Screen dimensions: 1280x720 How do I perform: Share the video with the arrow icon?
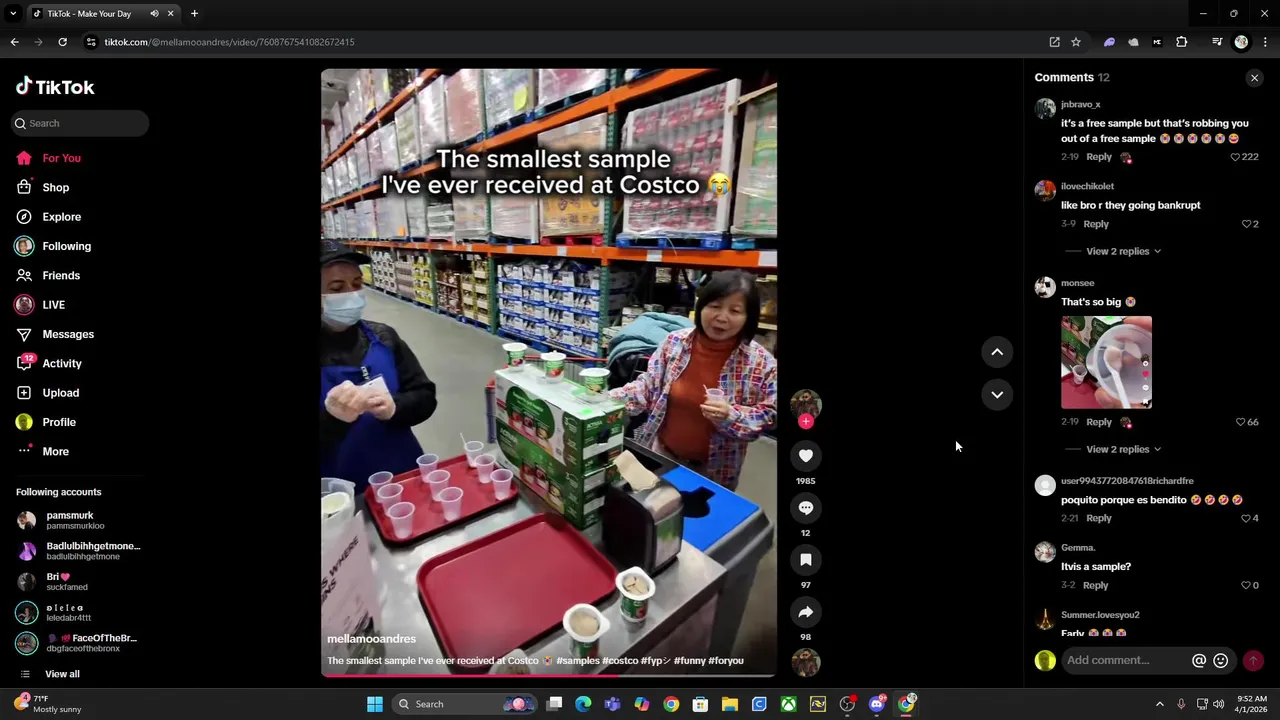tap(805, 612)
